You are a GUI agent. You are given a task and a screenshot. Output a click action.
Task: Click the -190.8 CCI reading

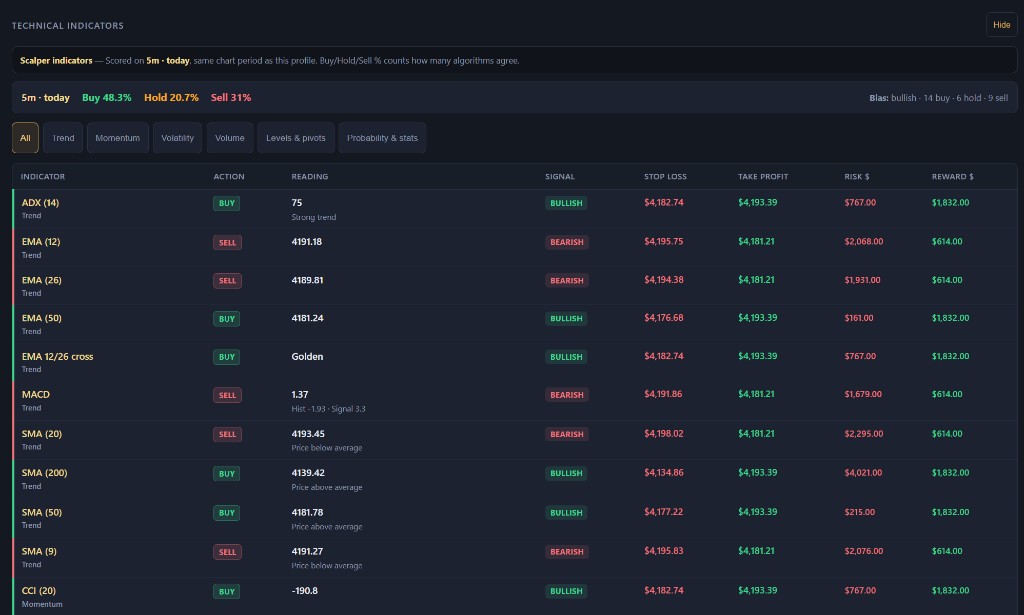point(304,591)
